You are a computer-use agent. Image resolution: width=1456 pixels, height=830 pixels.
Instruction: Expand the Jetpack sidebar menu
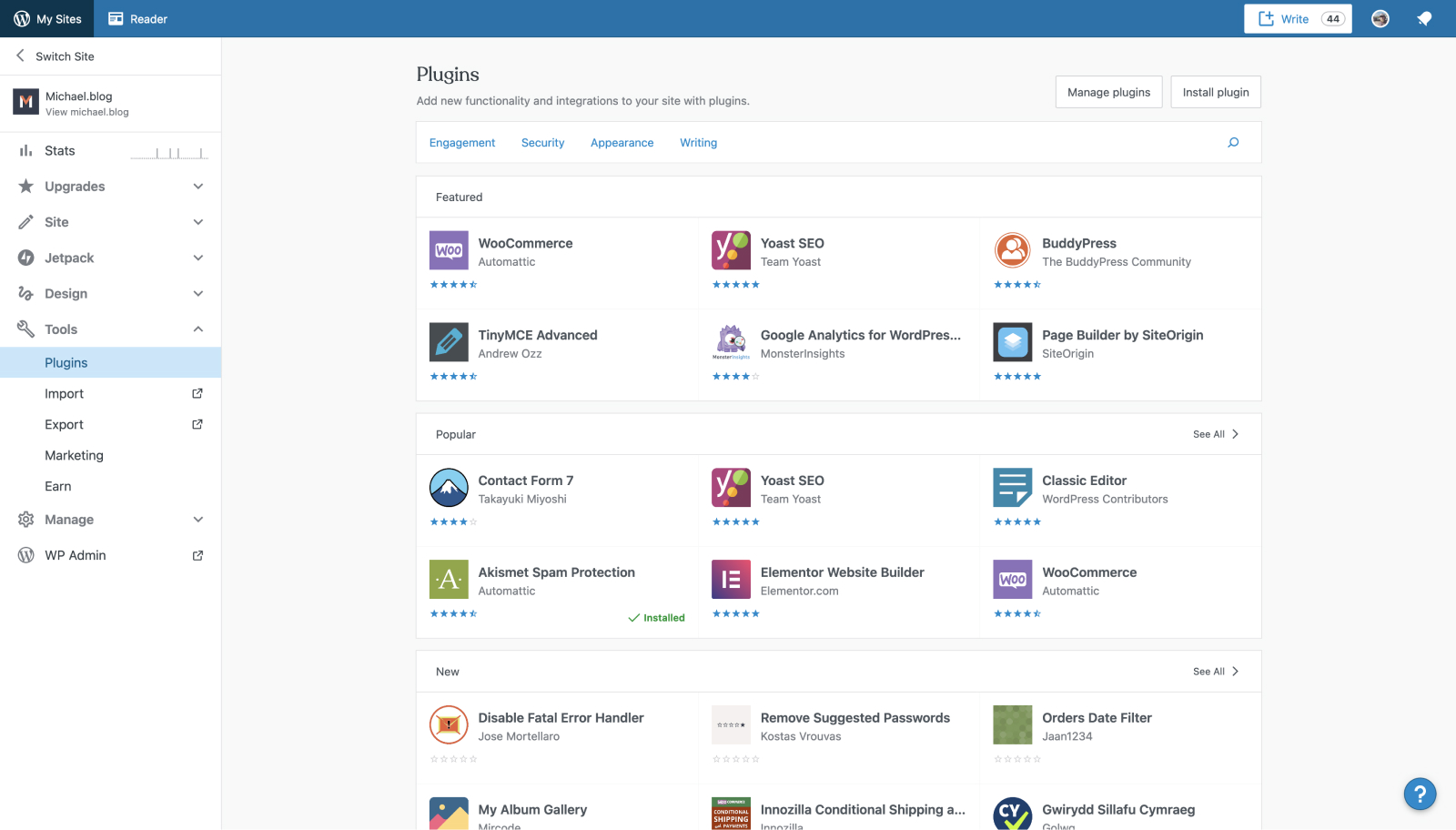click(110, 258)
